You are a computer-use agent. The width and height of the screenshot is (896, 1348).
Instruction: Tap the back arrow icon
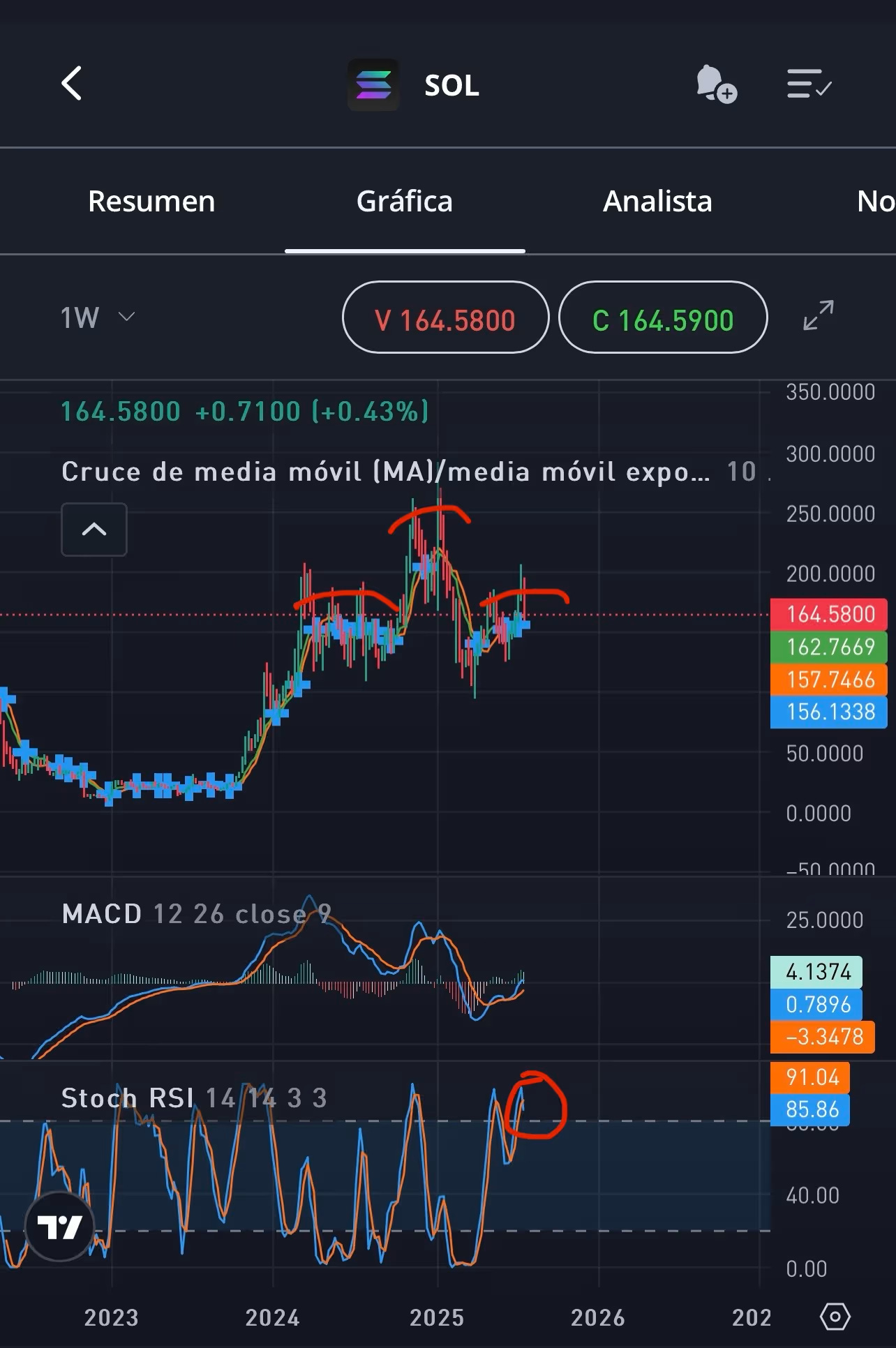pos(72,84)
